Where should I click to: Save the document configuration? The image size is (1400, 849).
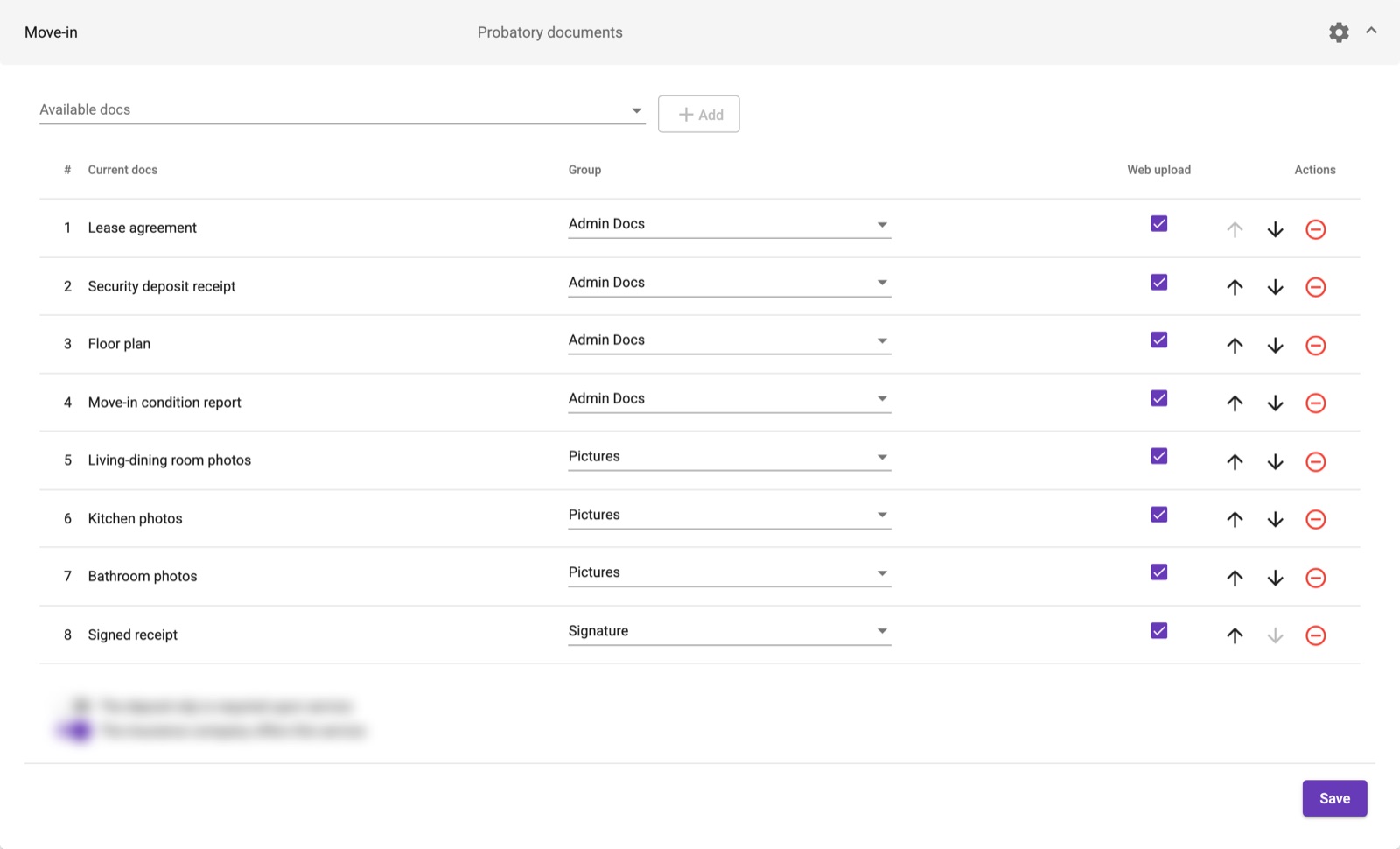click(1334, 798)
